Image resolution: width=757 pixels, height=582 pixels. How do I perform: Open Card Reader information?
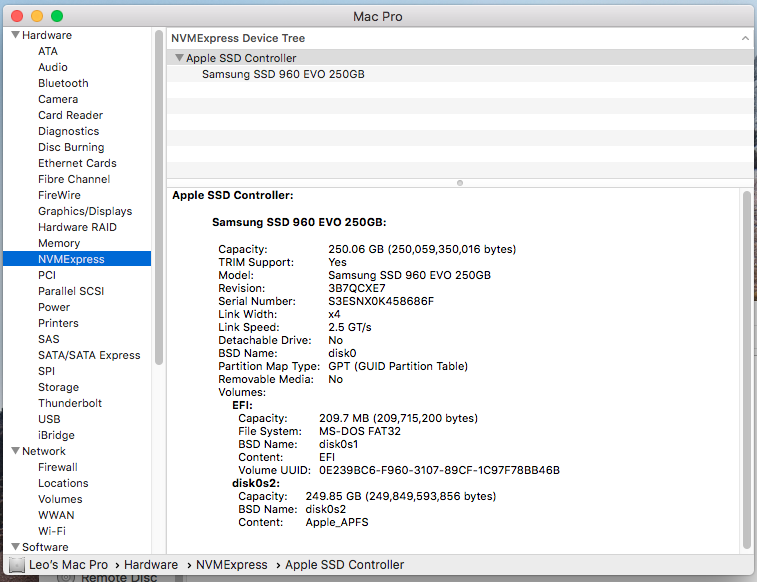70,115
